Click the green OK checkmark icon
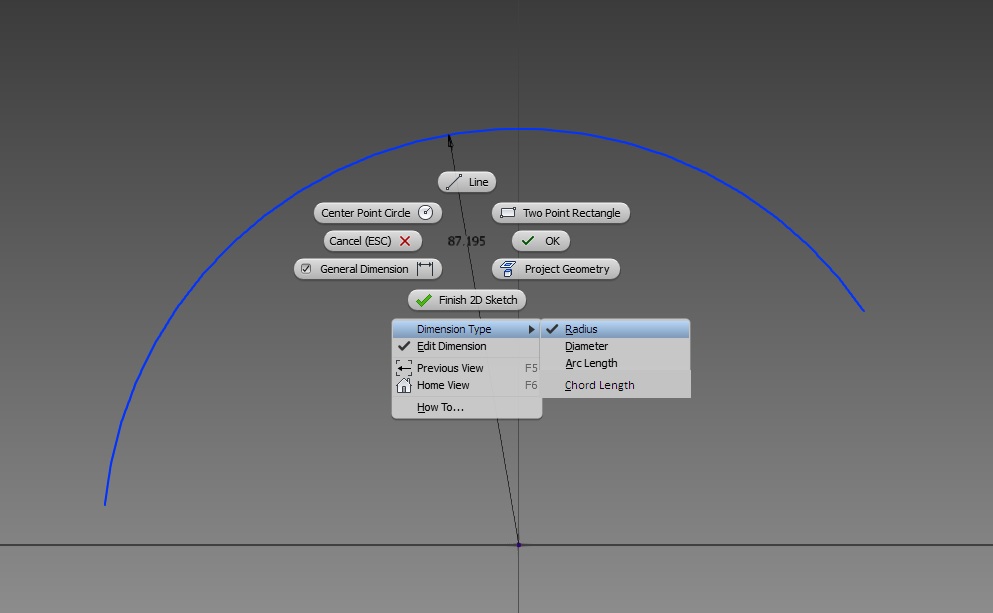Screen dimensions: 993x613 pyautogui.click(x=529, y=240)
